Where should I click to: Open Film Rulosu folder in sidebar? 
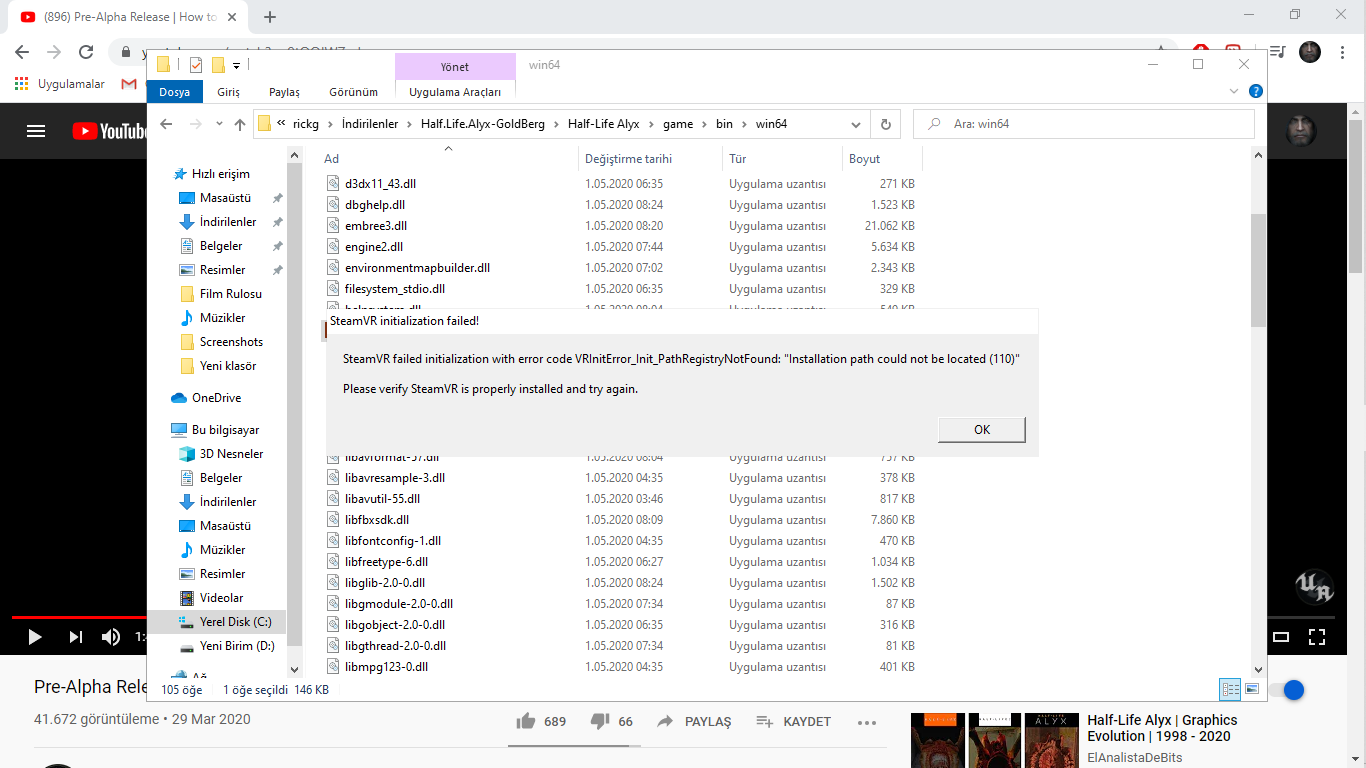[x=230, y=294]
